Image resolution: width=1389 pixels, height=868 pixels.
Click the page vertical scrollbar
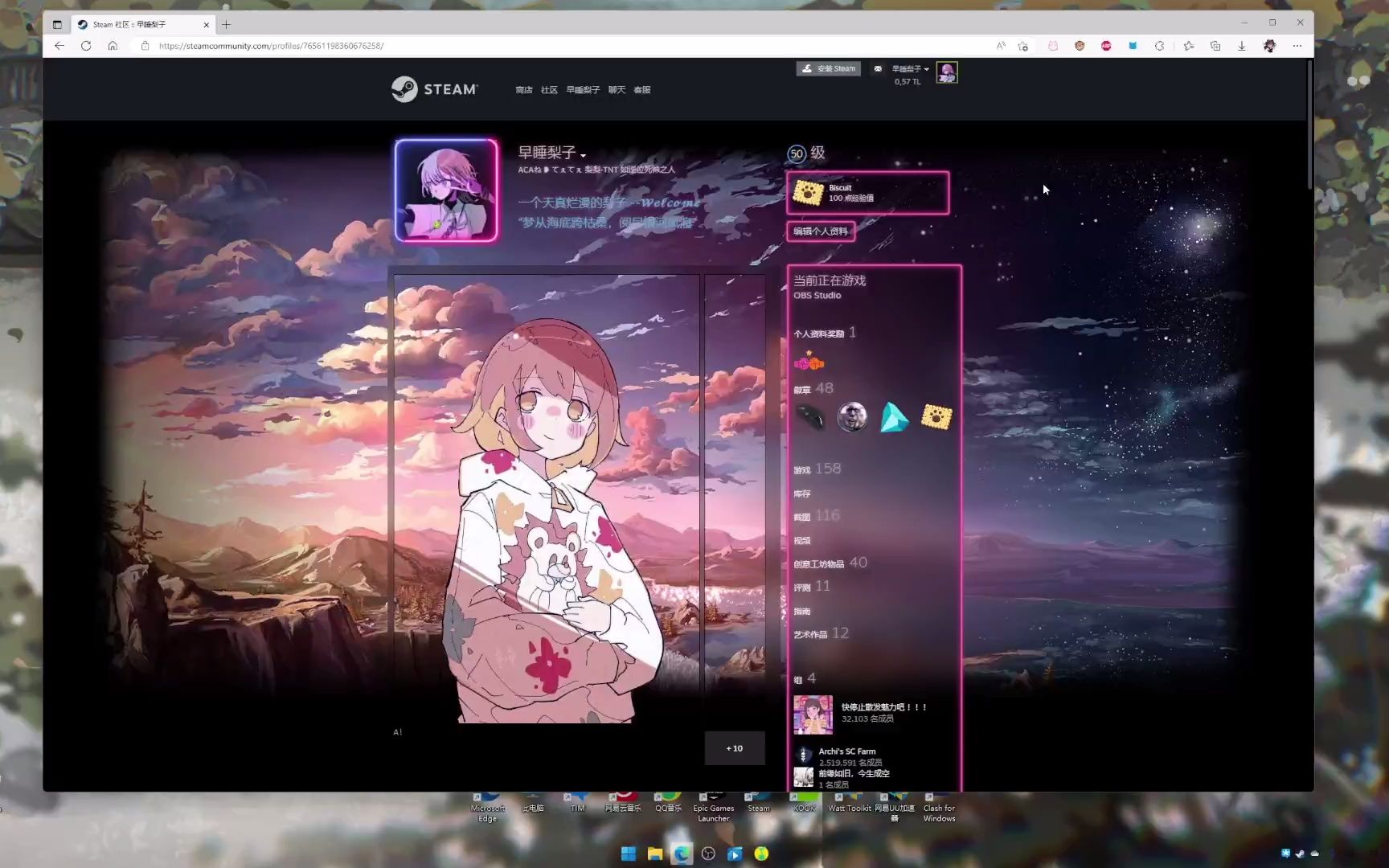click(1309, 125)
